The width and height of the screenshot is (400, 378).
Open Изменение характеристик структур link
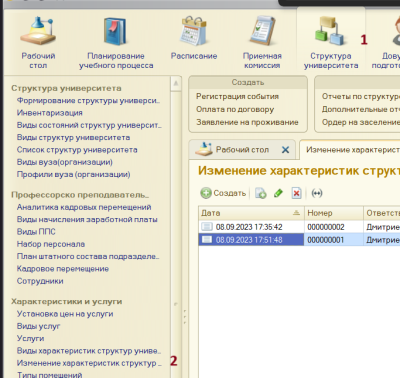[89, 363]
